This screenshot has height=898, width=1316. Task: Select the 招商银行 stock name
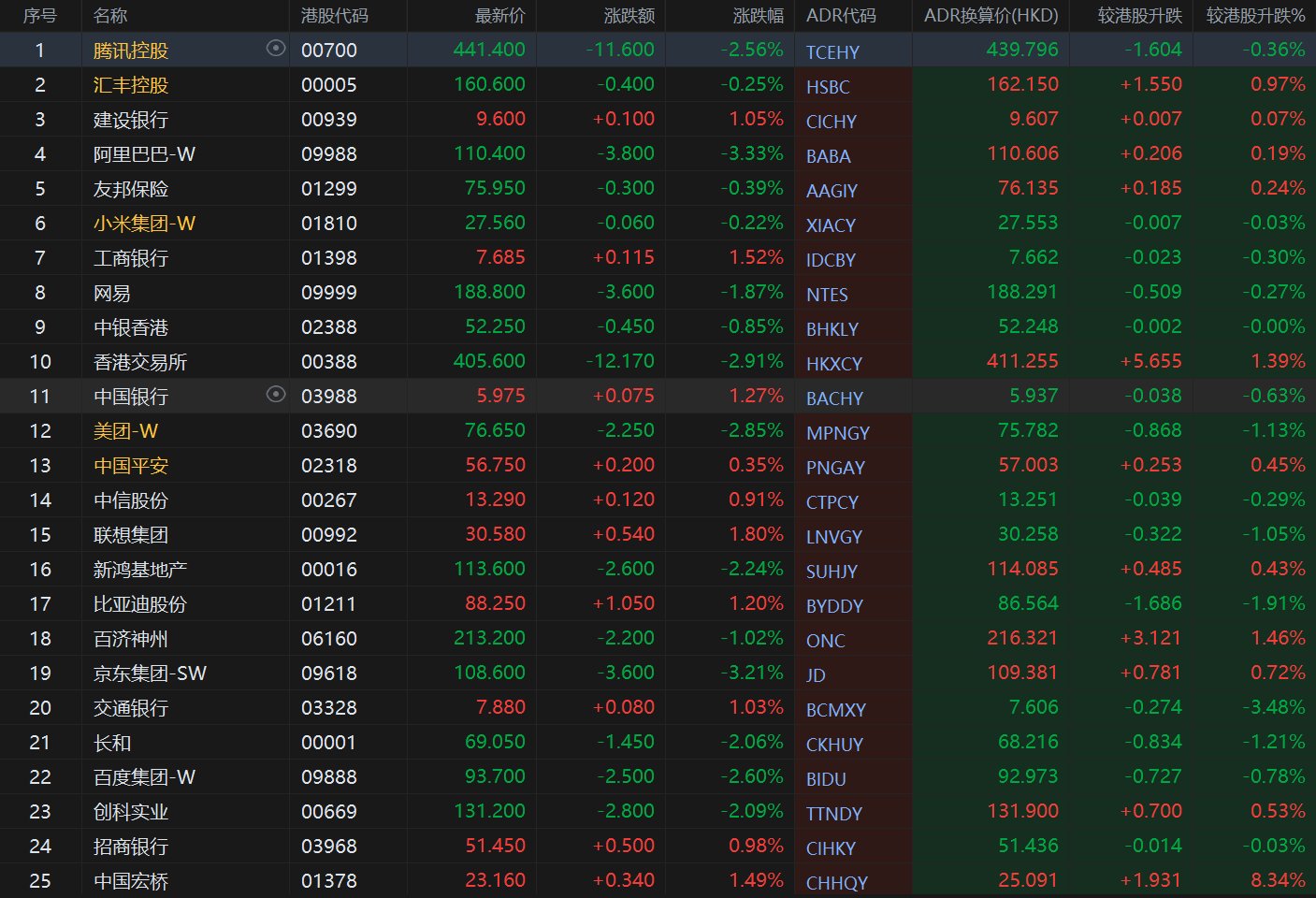(131, 847)
